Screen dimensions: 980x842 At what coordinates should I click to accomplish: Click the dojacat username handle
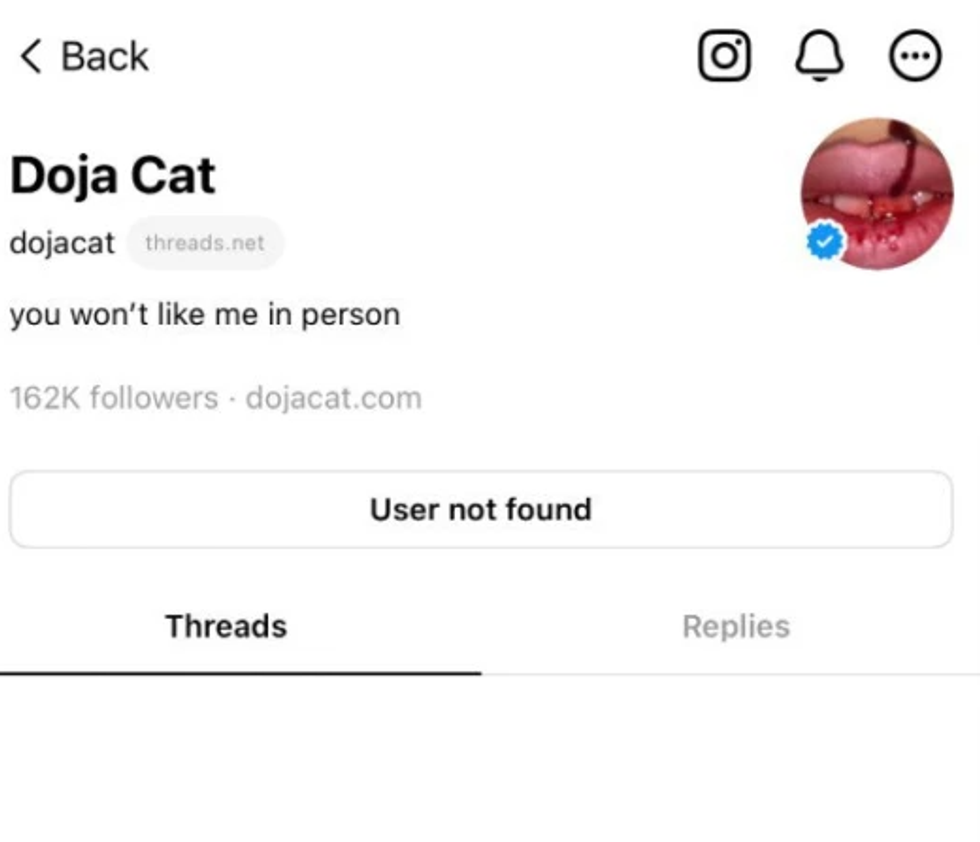pos(62,243)
